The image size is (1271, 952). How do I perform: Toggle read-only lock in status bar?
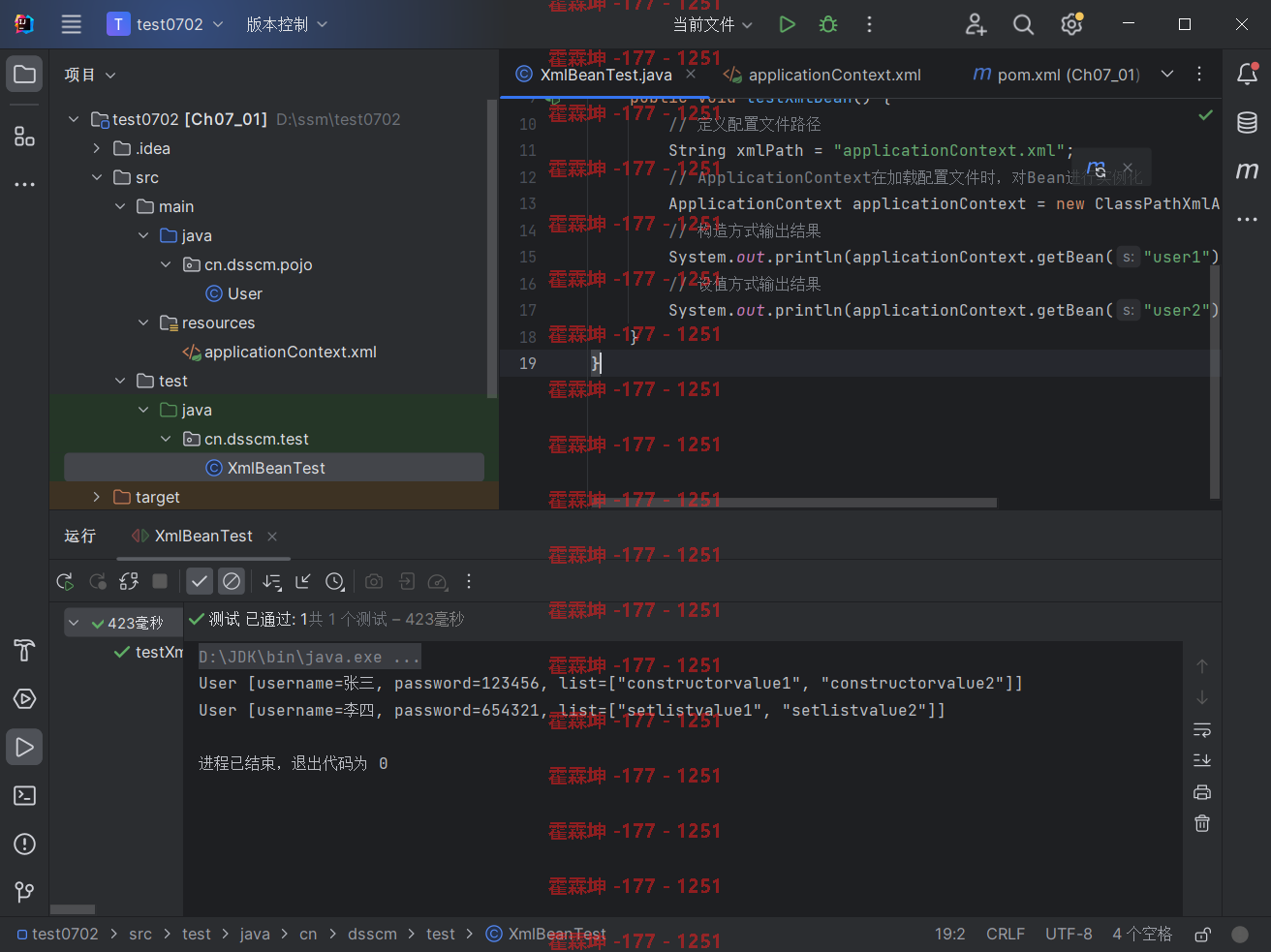pyautogui.click(x=1202, y=935)
